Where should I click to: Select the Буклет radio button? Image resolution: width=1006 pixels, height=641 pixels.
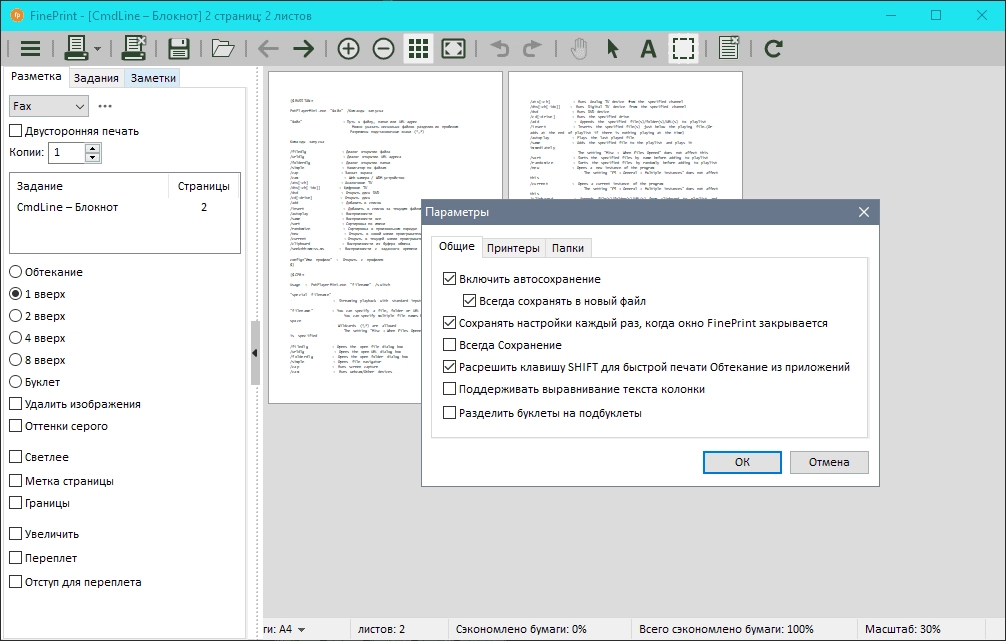click(15, 382)
